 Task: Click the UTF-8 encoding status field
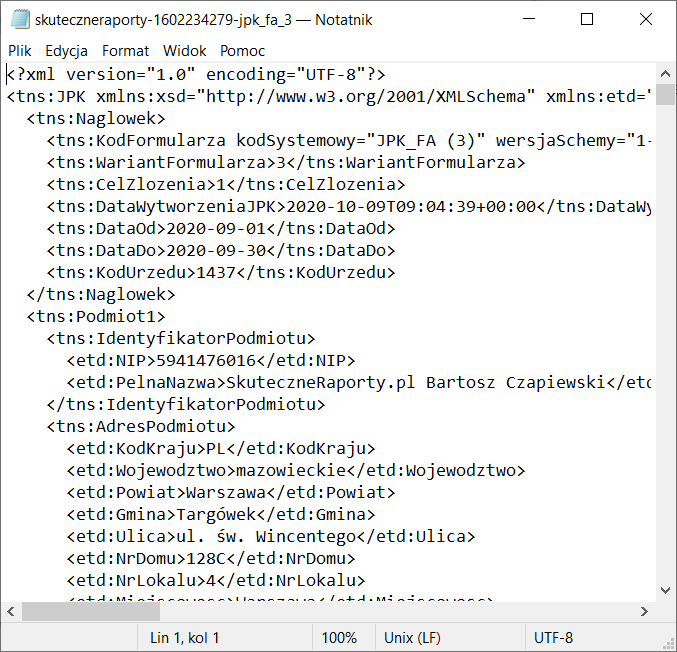click(554, 637)
